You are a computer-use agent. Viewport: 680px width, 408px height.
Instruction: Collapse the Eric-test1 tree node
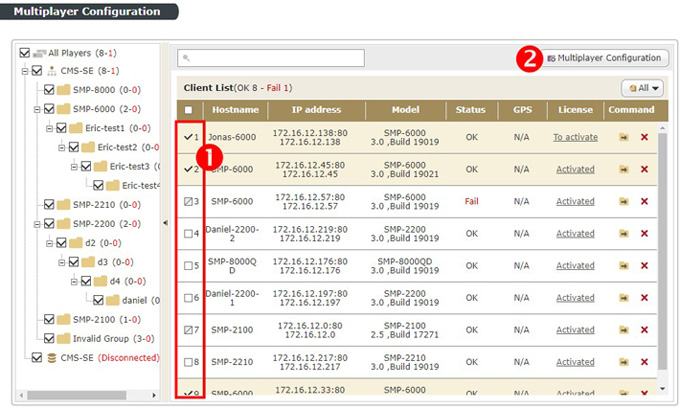(x=49, y=128)
